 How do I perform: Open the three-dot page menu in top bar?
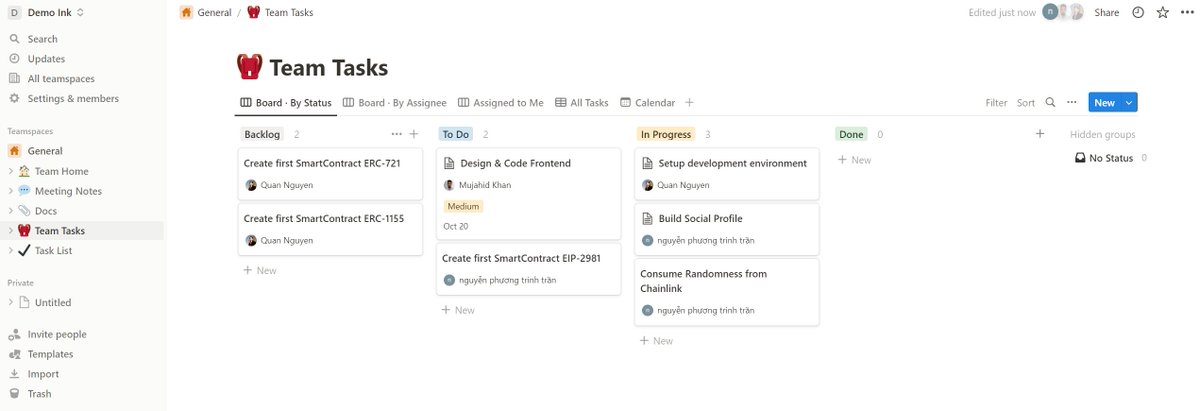[x=1186, y=13]
